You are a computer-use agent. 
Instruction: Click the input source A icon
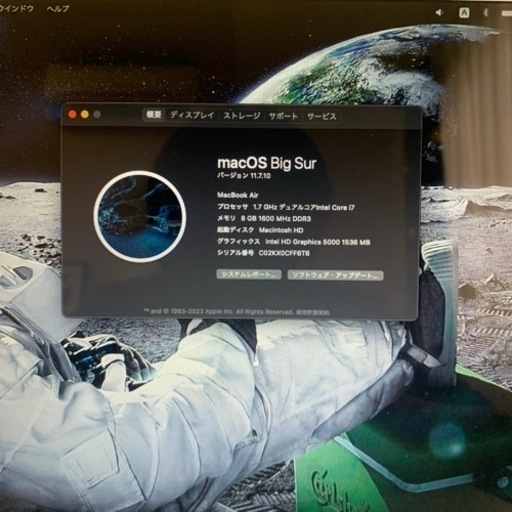pyautogui.click(x=464, y=13)
